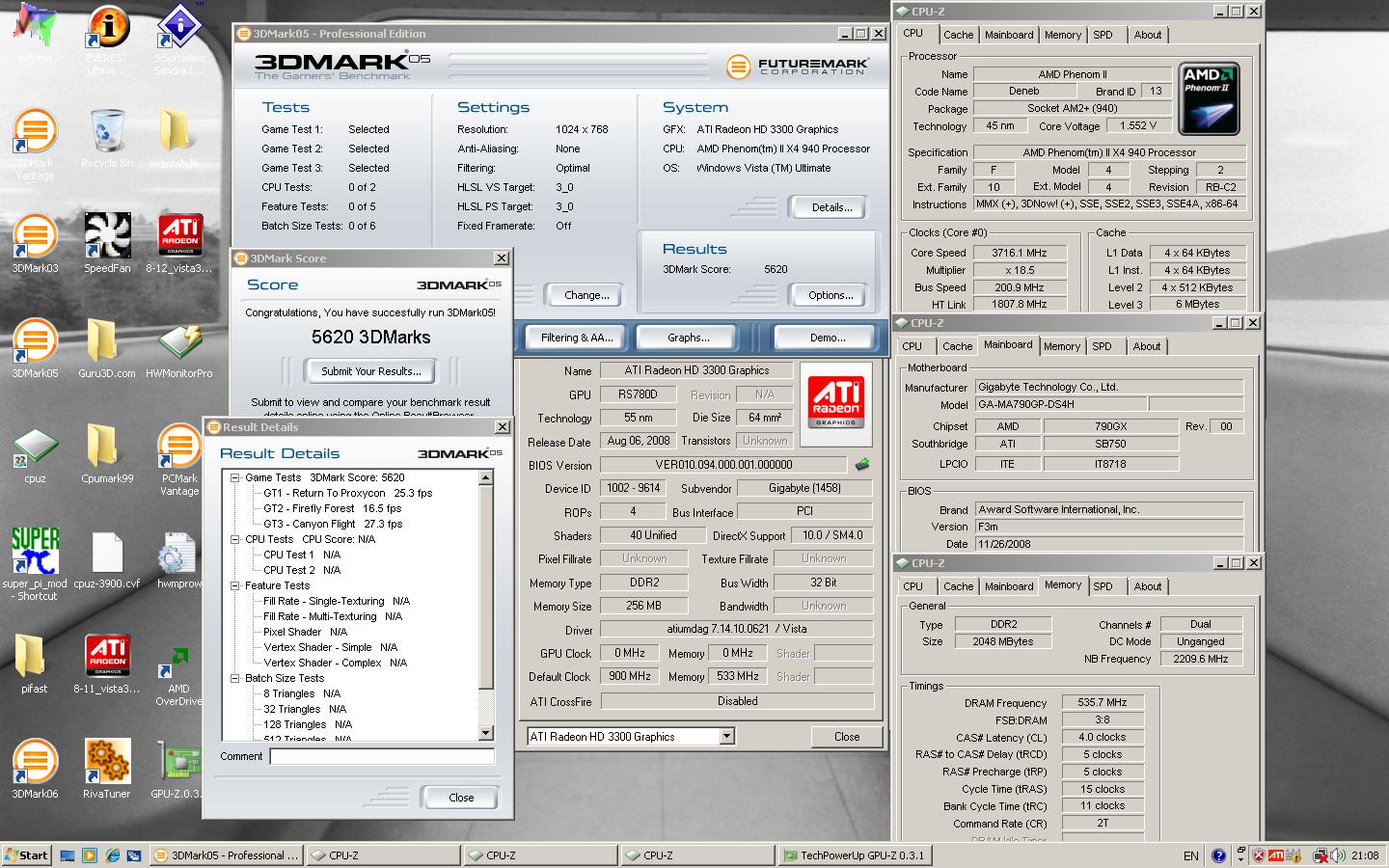Screen dimensions: 1389x868
Task: Switch to TechPowerUp GPU-Z taskbar item
Action: click(855, 855)
